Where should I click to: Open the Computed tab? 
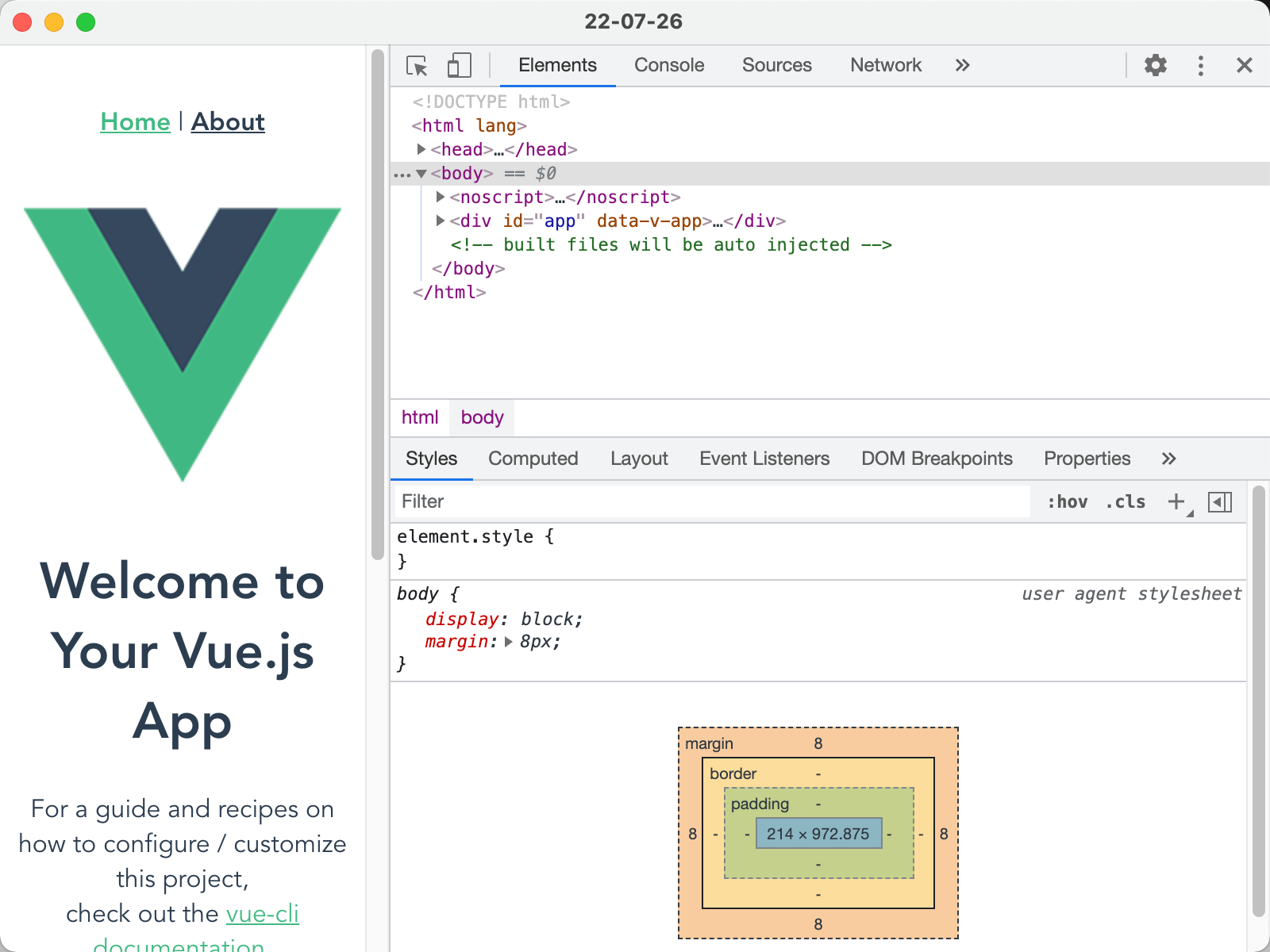533,459
